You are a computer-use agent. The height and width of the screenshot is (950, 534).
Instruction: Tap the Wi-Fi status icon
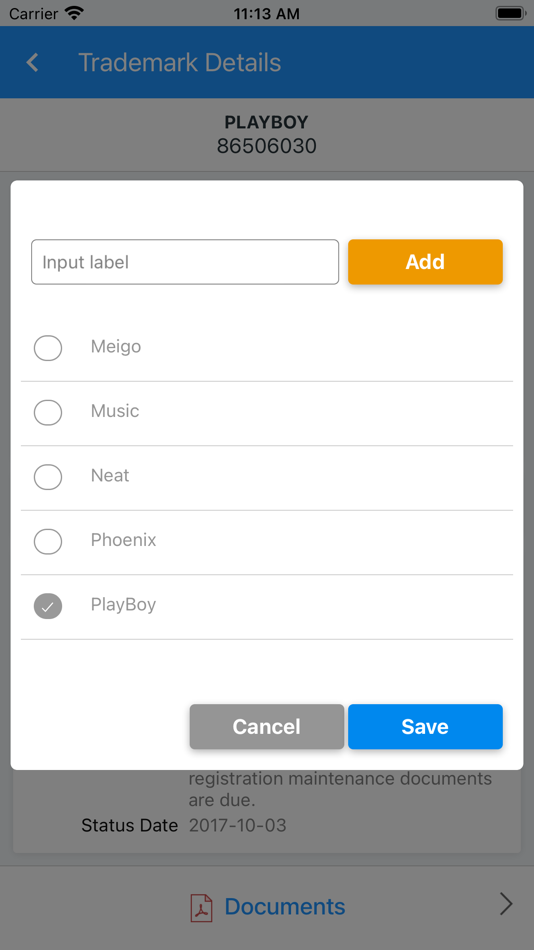click(x=75, y=13)
